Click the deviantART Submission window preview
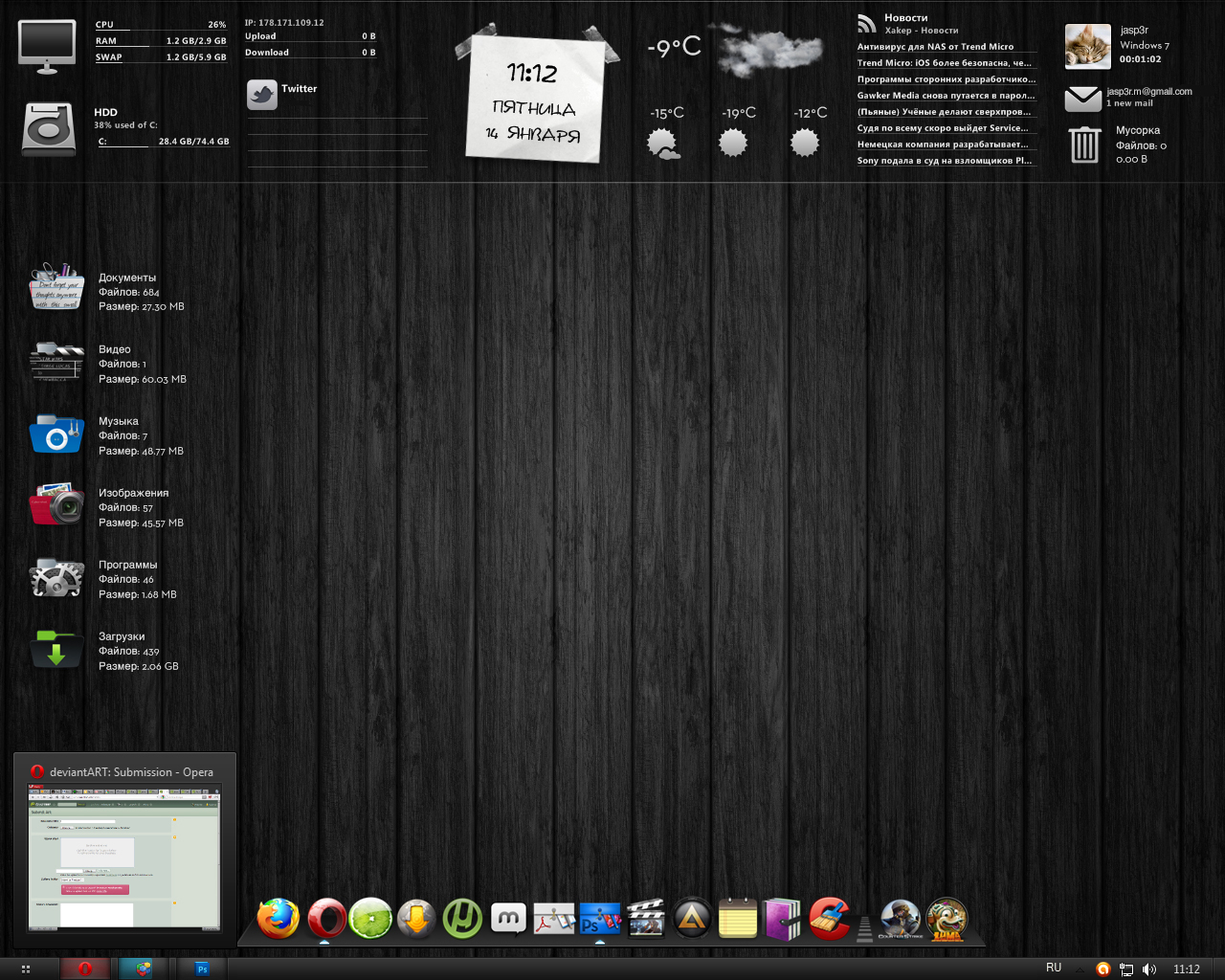Image resolution: width=1225 pixels, height=980 pixels. (124, 857)
